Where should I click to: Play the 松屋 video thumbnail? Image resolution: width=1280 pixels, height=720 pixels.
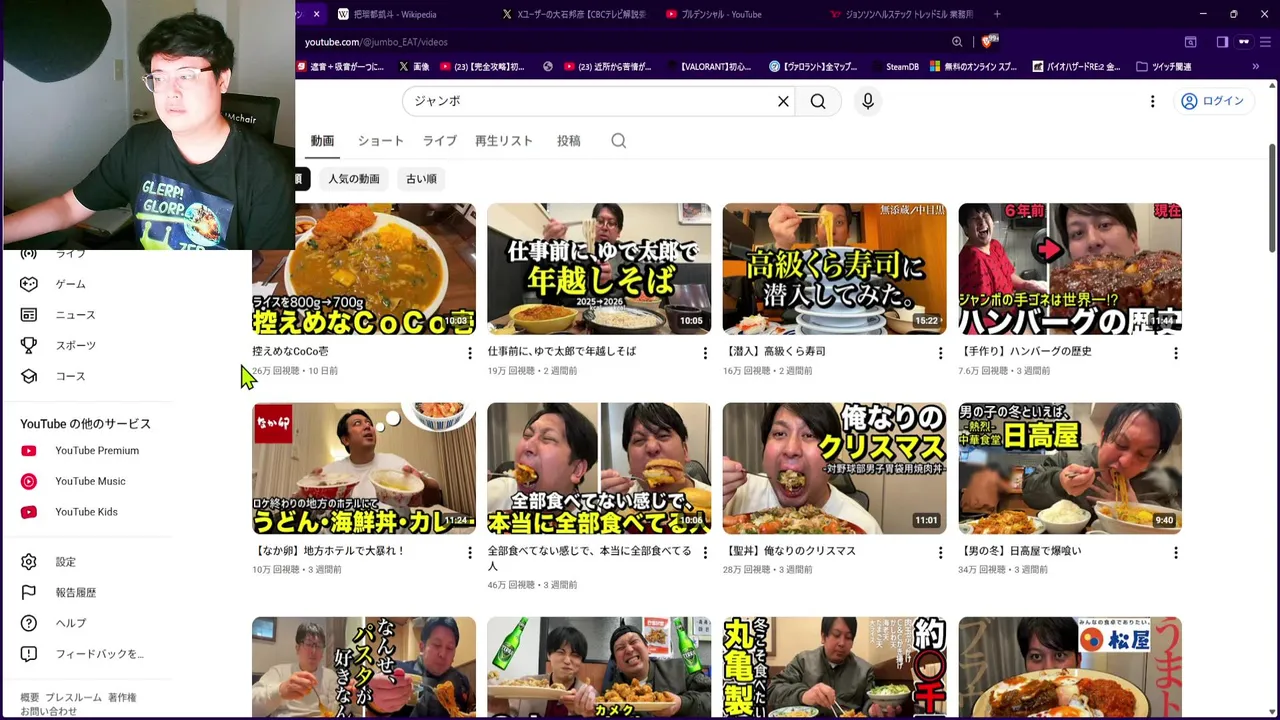[x=1070, y=666]
